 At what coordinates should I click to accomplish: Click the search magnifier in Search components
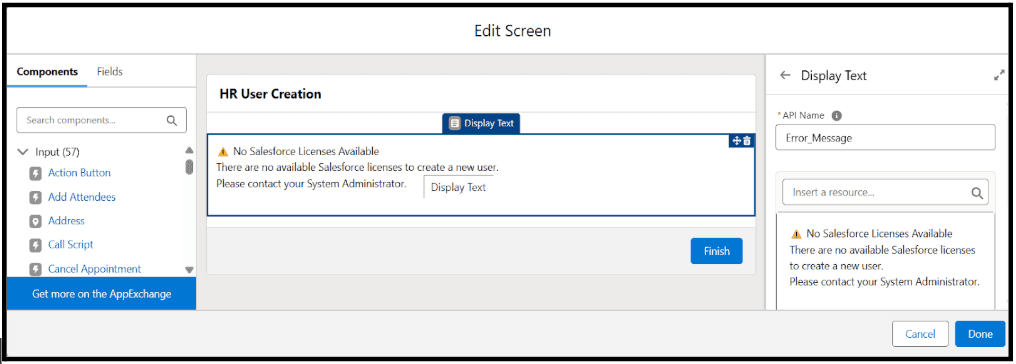(172, 120)
